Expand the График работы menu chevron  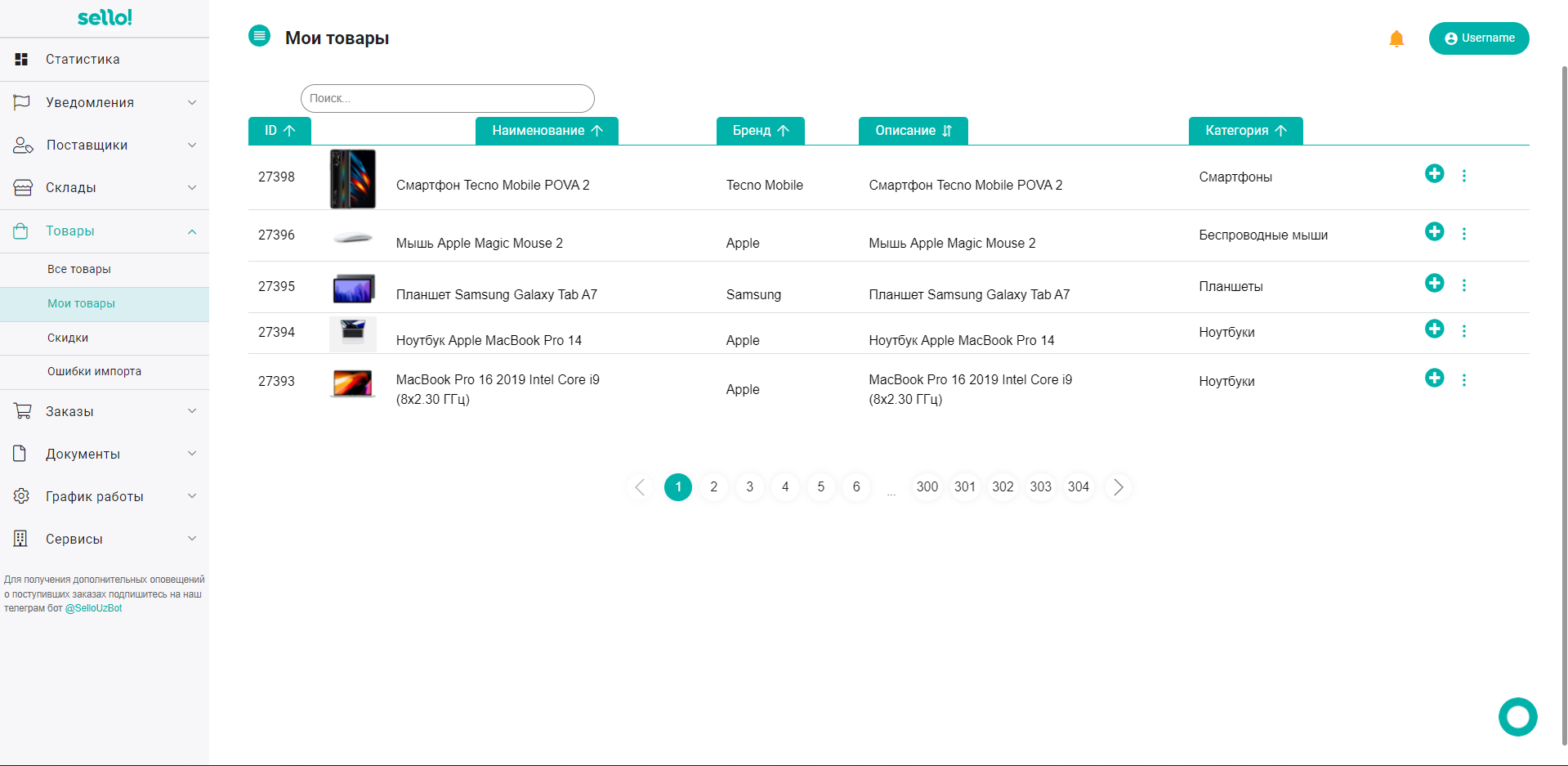(192, 495)
